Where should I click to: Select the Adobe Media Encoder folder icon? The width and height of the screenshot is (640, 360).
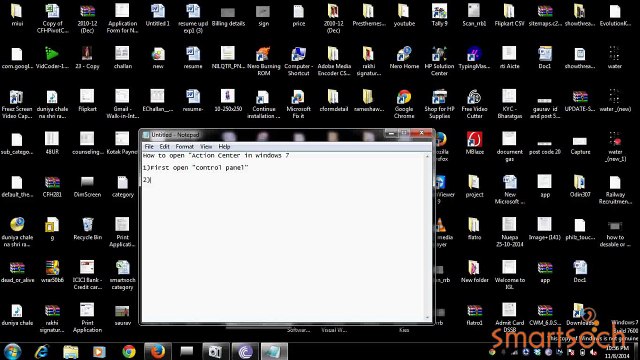334,62
